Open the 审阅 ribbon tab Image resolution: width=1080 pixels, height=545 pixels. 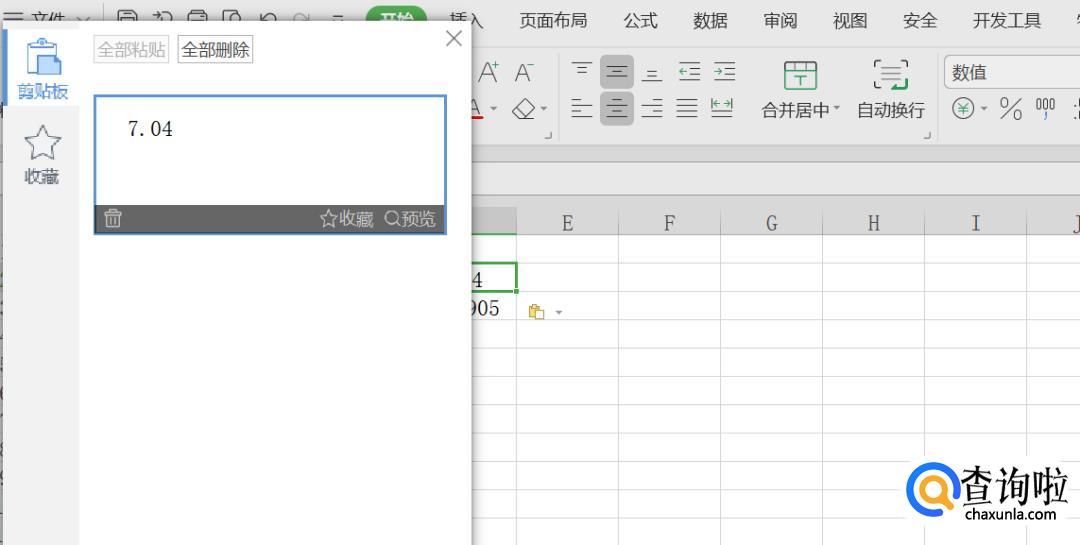tap(780, 21)
